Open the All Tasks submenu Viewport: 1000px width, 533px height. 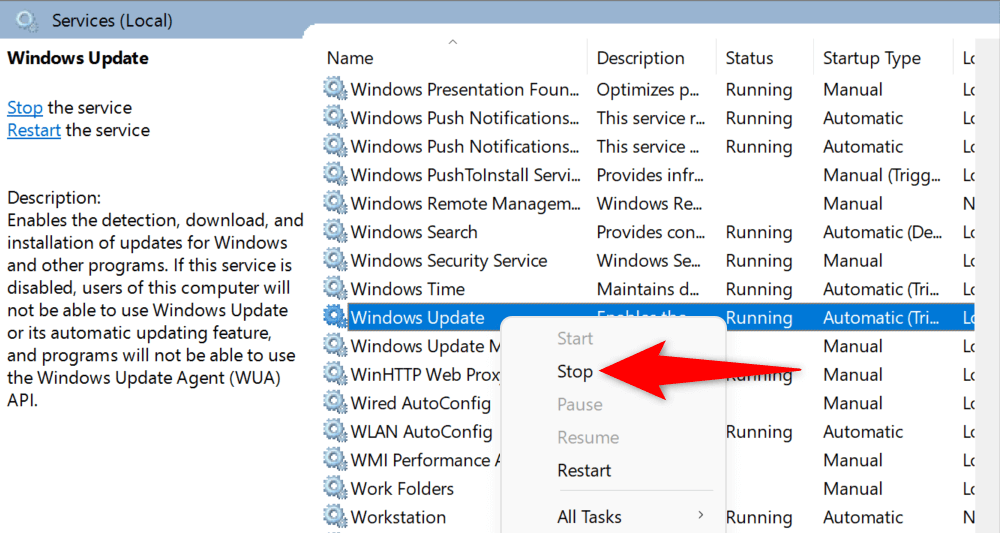[589, 516]
